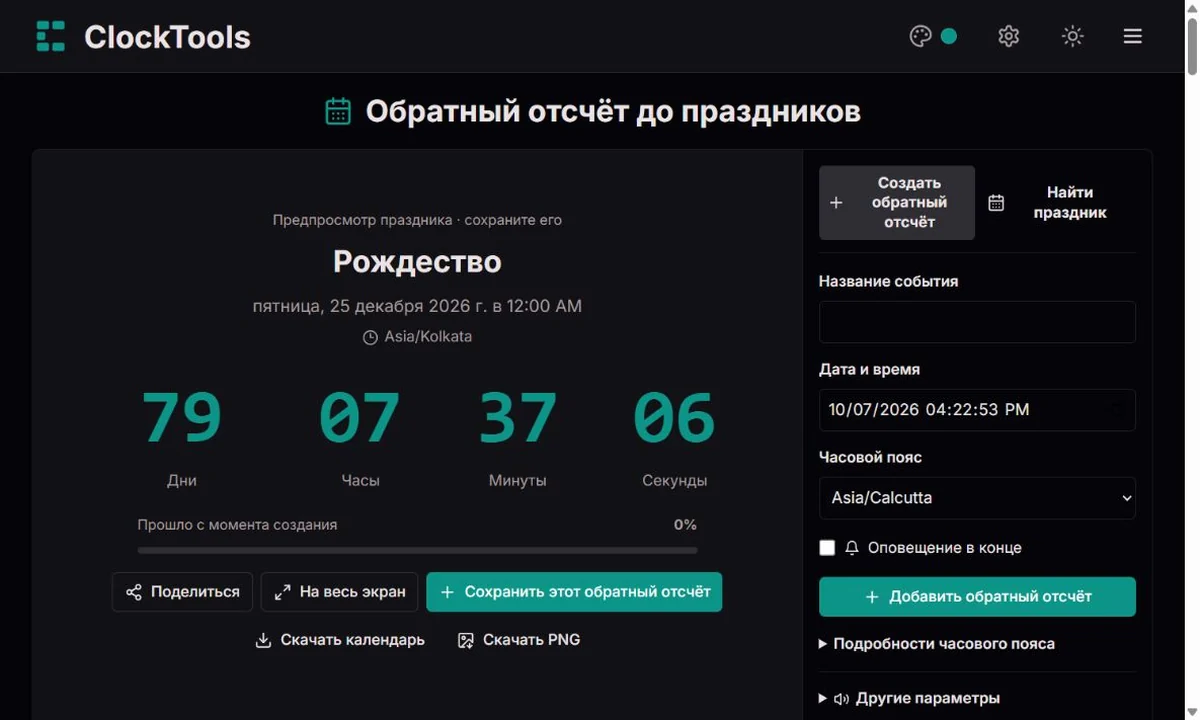Expand Подробности часового пояса
Image resolution: width=1200 pixels, height=720 pixels.
click(937, 644)
